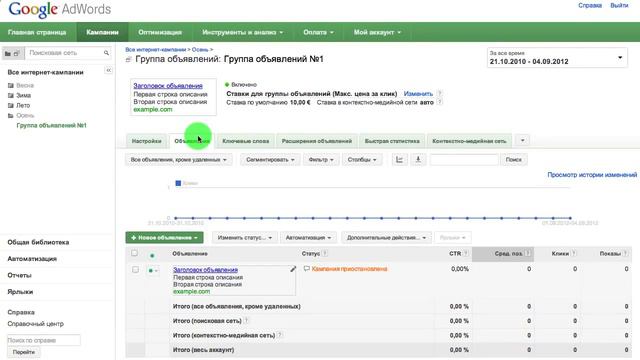Switch to Настройки tab
Viewport: 640px width, 360px height.
147,141
